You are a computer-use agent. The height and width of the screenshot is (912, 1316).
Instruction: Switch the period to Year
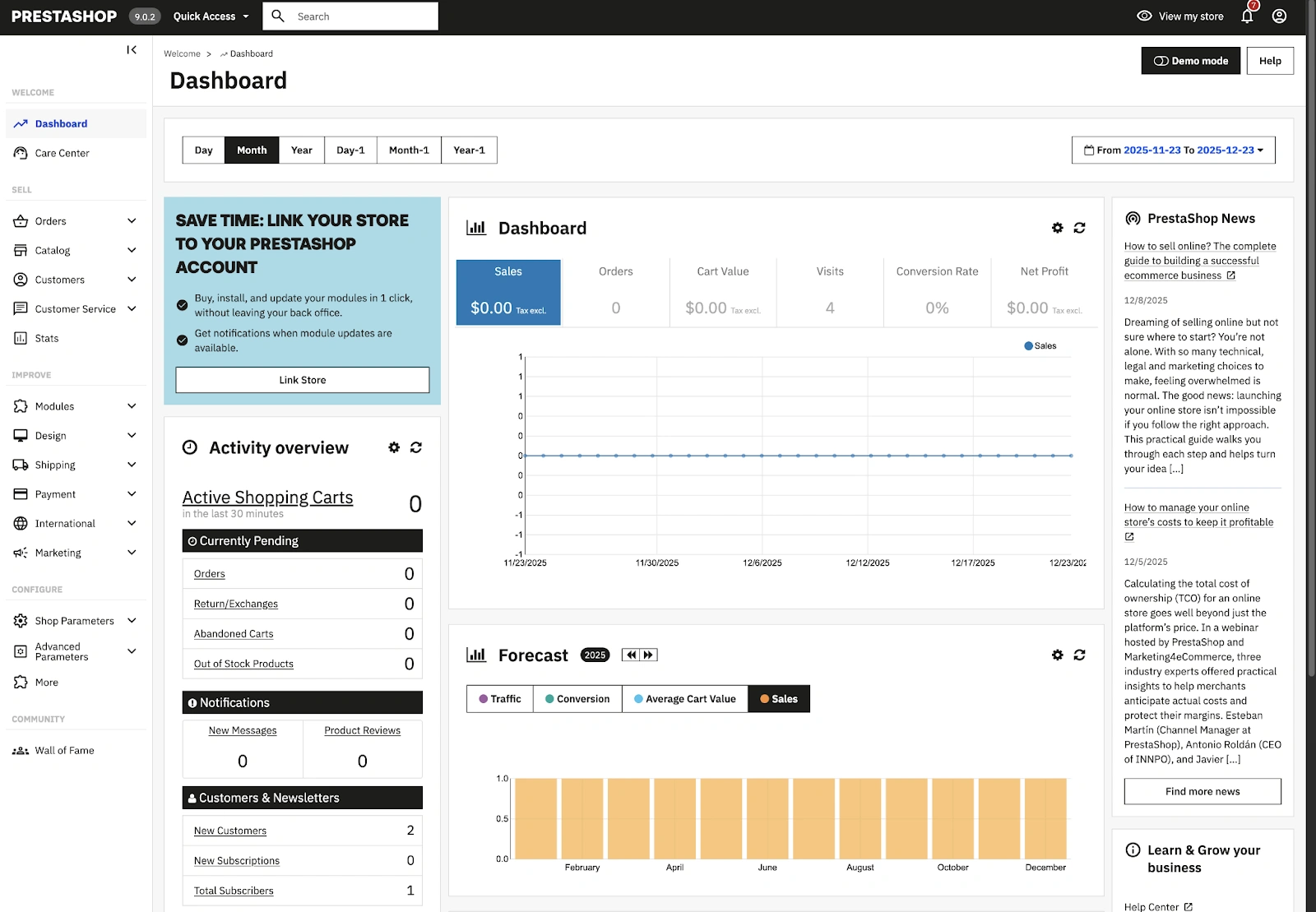pyautogui.click(x=301, y=150)
